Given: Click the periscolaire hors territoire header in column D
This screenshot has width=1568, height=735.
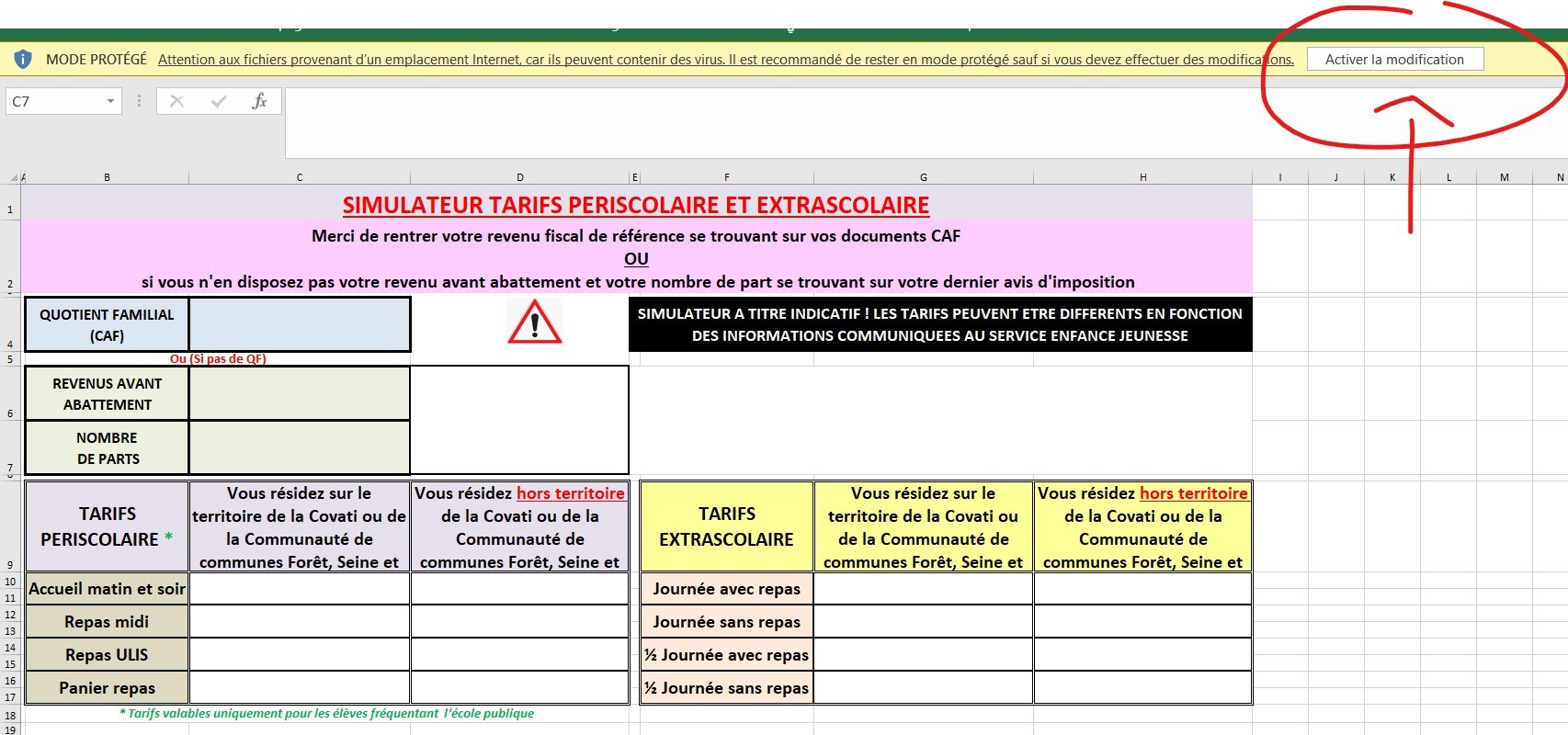Looking at the screenshot, I should (x=520, y=526).
